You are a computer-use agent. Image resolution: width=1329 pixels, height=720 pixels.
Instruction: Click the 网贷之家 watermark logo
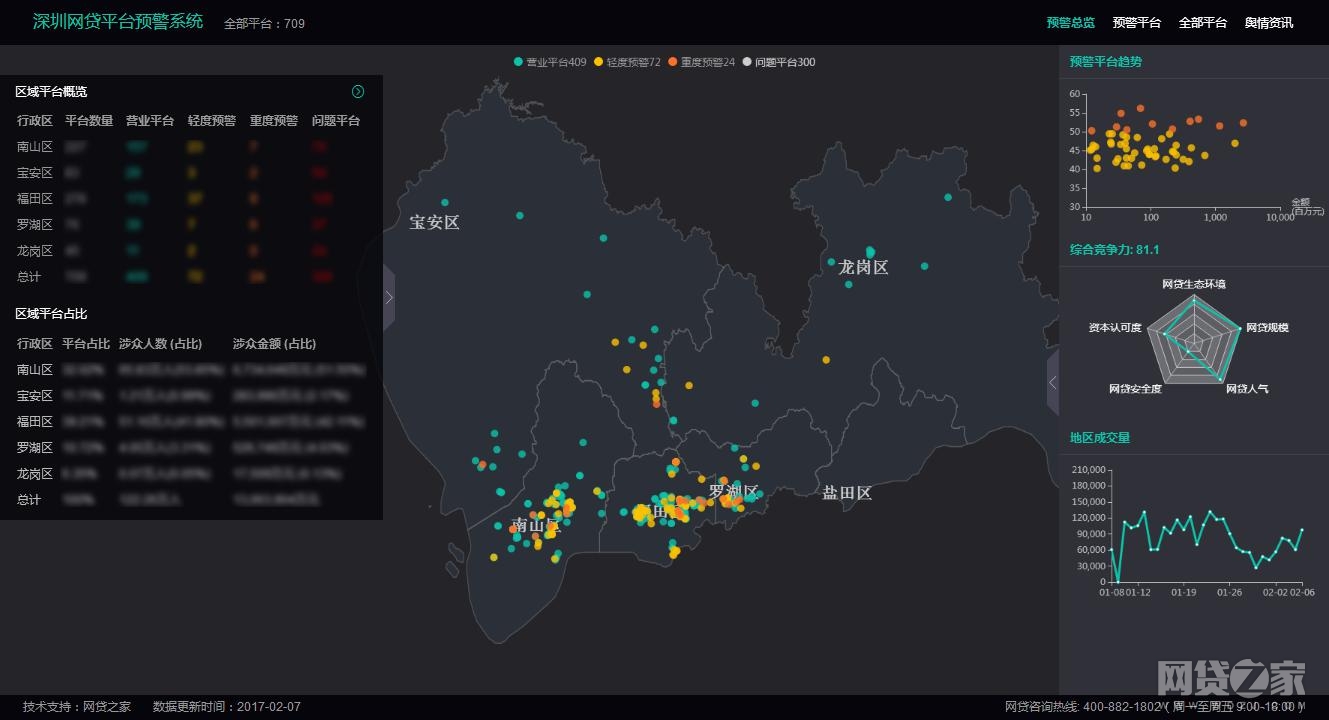pyautogui.click(x=1231, y=678)
